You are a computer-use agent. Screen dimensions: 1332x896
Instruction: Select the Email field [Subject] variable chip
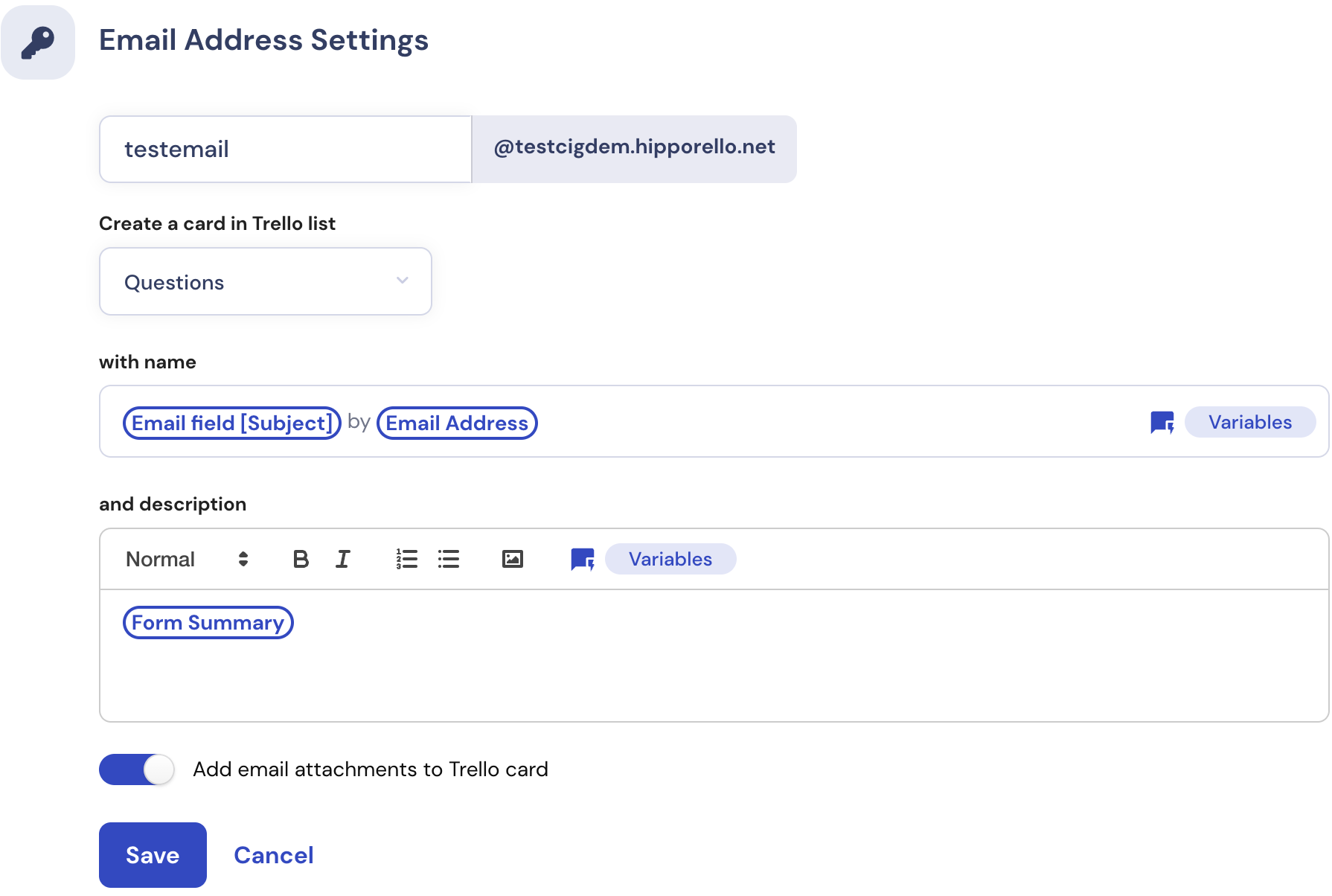point(231,423)
